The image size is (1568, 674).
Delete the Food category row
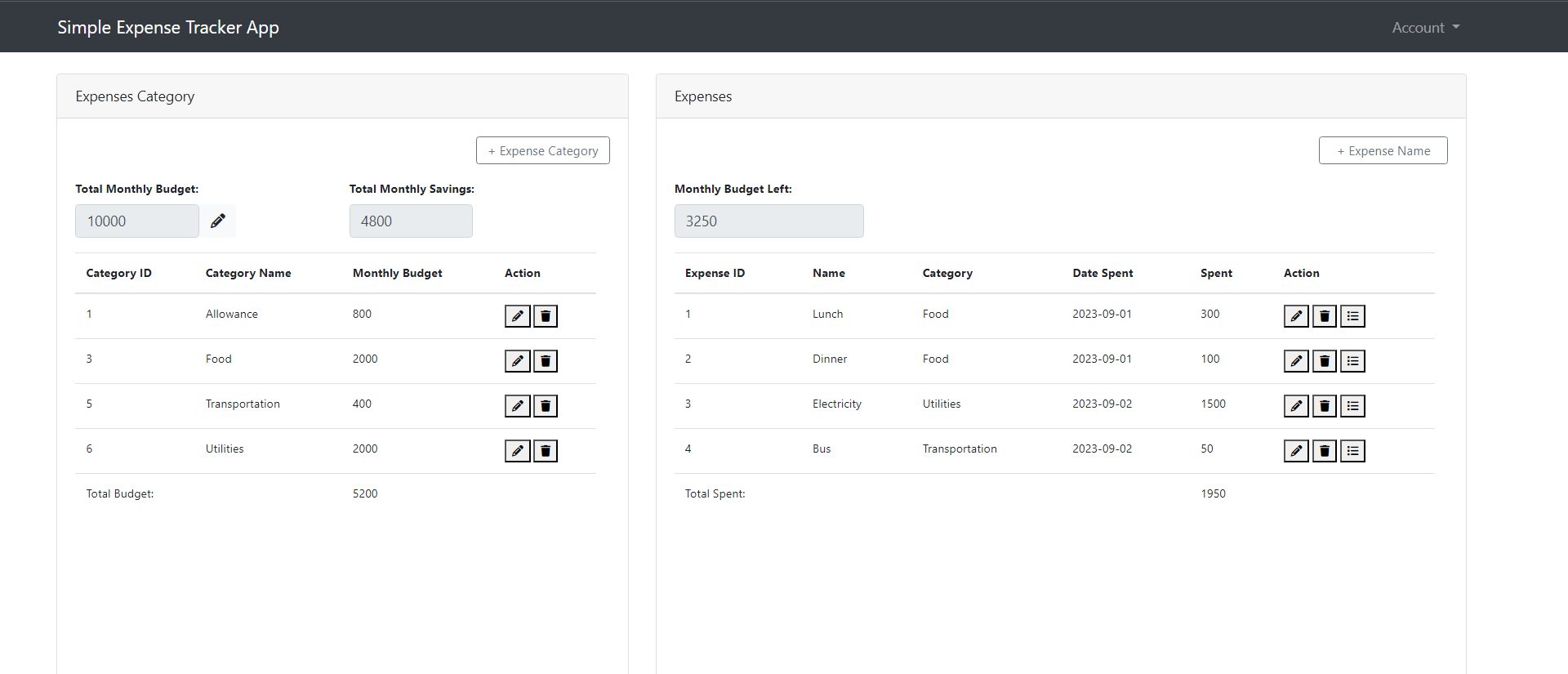[546, 361]
